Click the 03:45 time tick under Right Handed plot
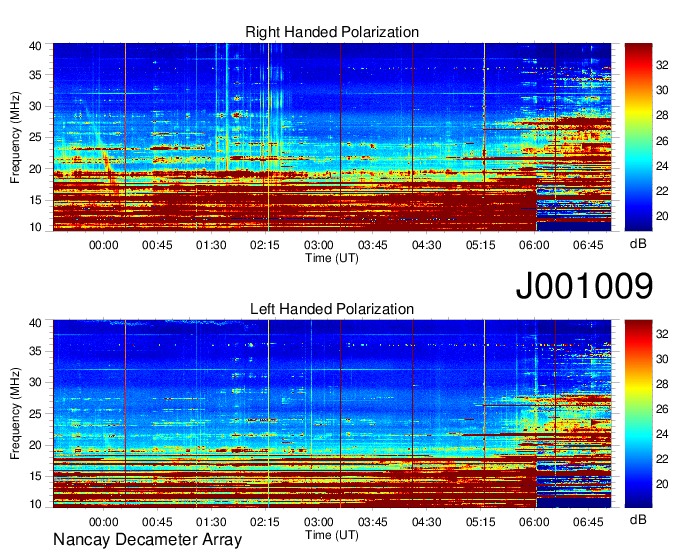This screenshot has width=680, height=552. pos(373,245)
